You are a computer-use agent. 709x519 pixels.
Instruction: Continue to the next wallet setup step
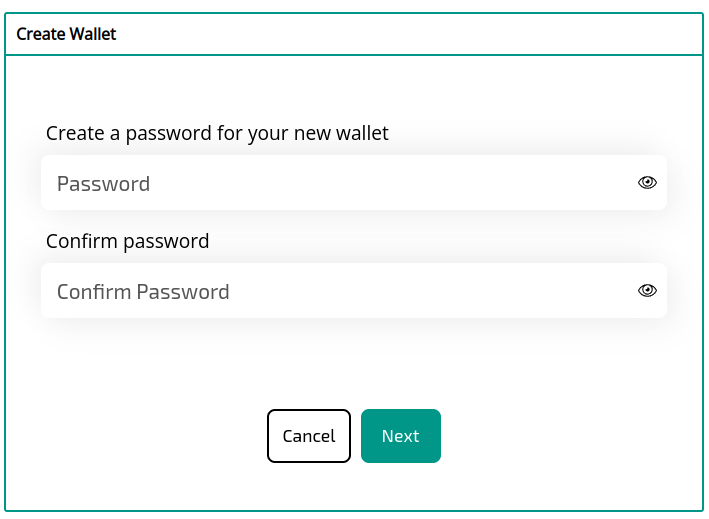(x=400, y=436)
